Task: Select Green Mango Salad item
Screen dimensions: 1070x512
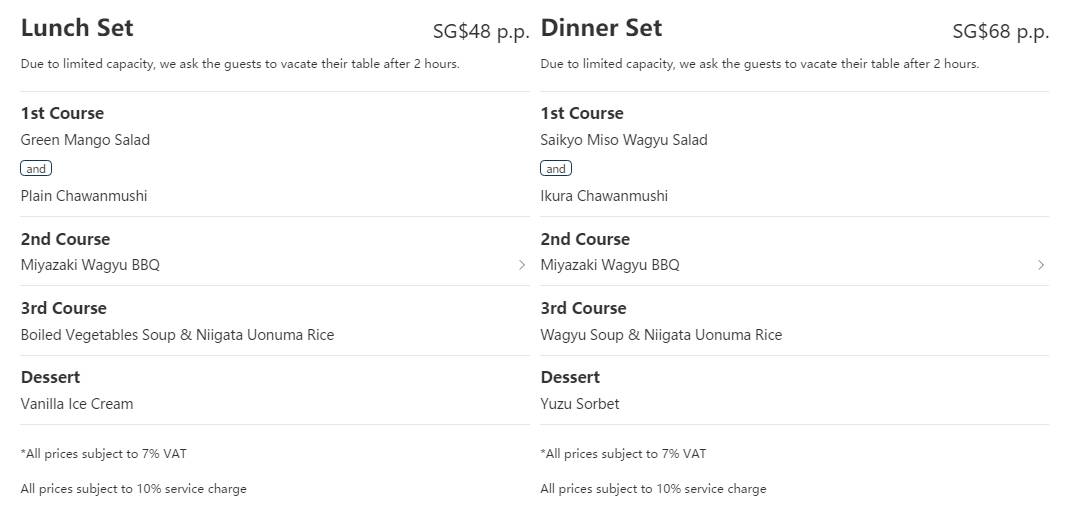Action: point(85,140)
